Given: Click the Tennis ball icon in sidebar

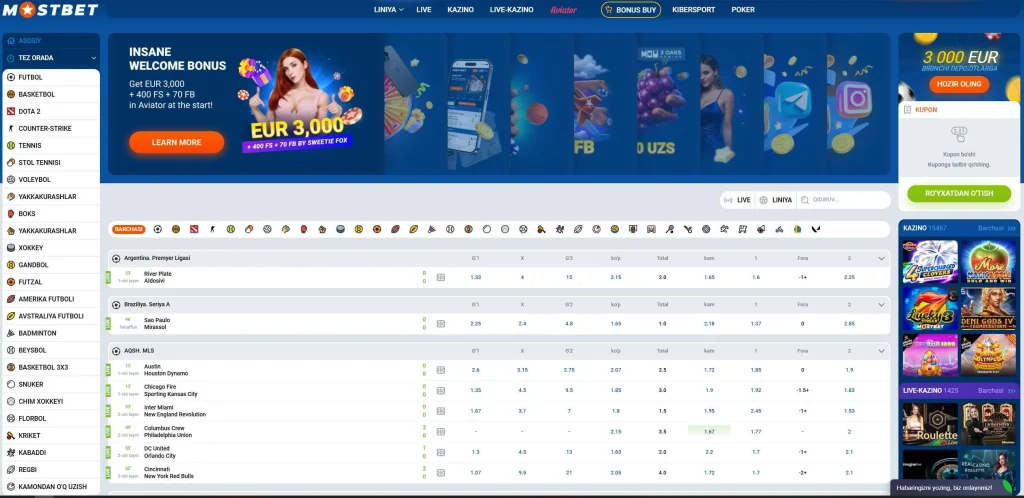Looking at the screenshot, I should pyautogui.click(x=11, y=146).
